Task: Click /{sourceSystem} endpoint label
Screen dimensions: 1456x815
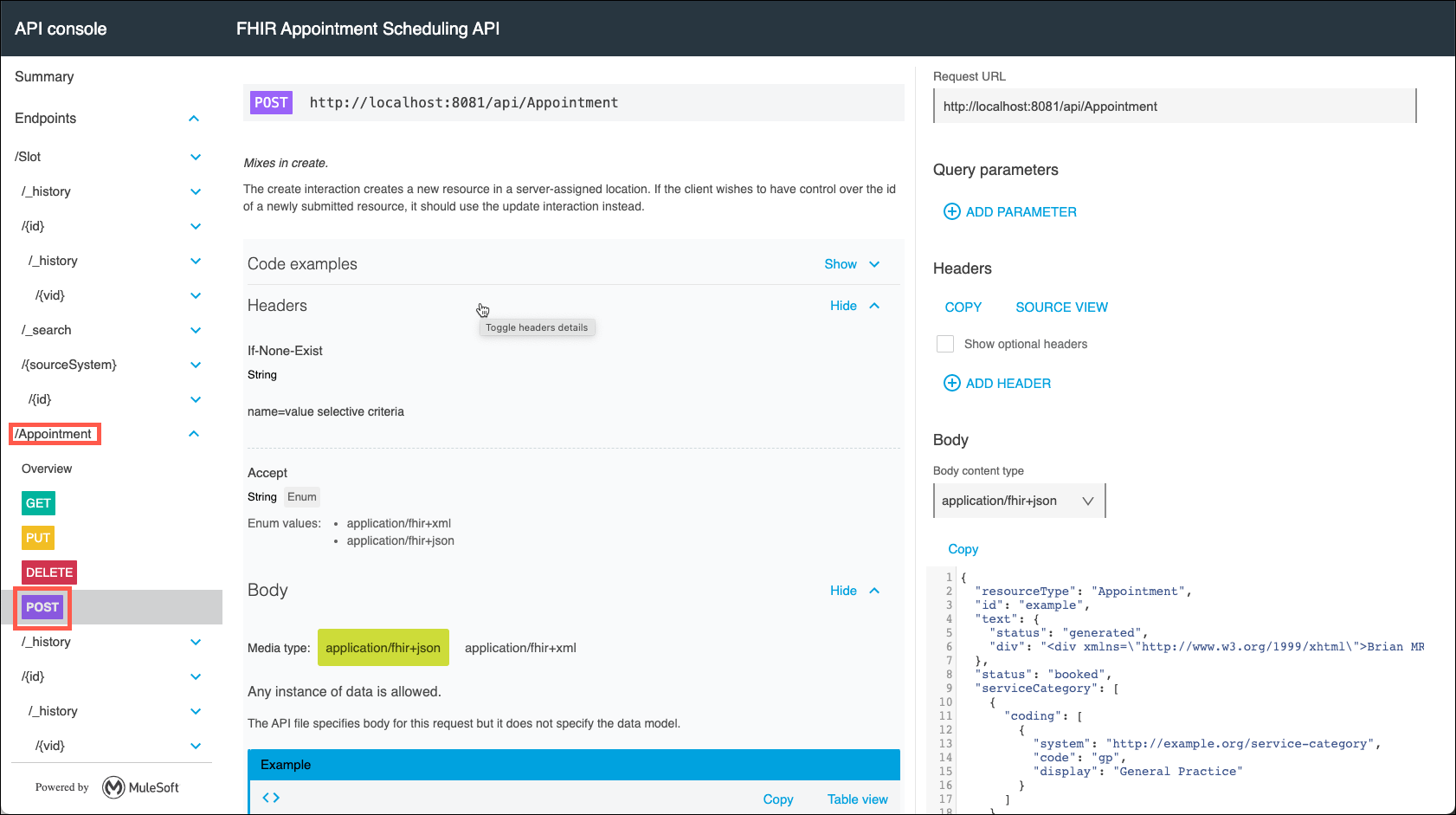Action: pos(69,365)
